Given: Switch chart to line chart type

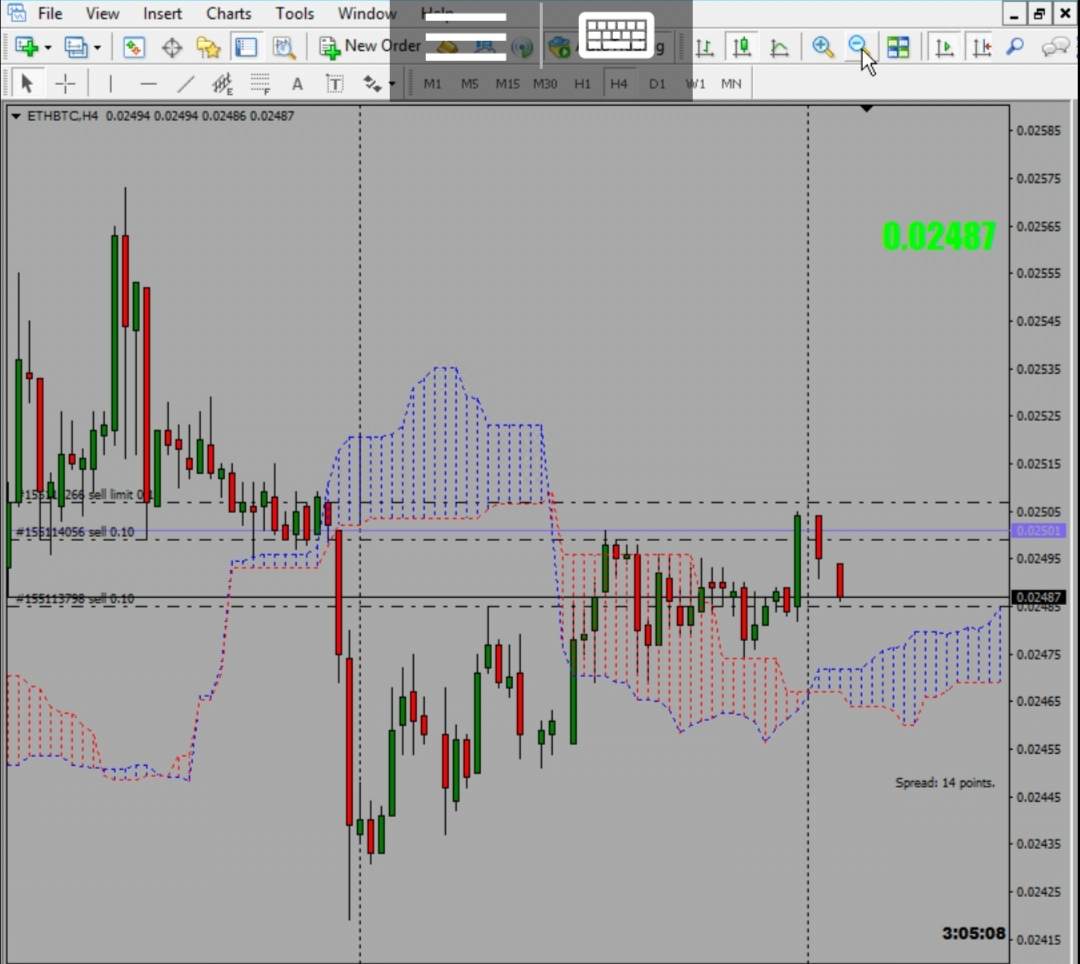Looking at the screenshot, I should pyautogui.click(x=779, y=48).
